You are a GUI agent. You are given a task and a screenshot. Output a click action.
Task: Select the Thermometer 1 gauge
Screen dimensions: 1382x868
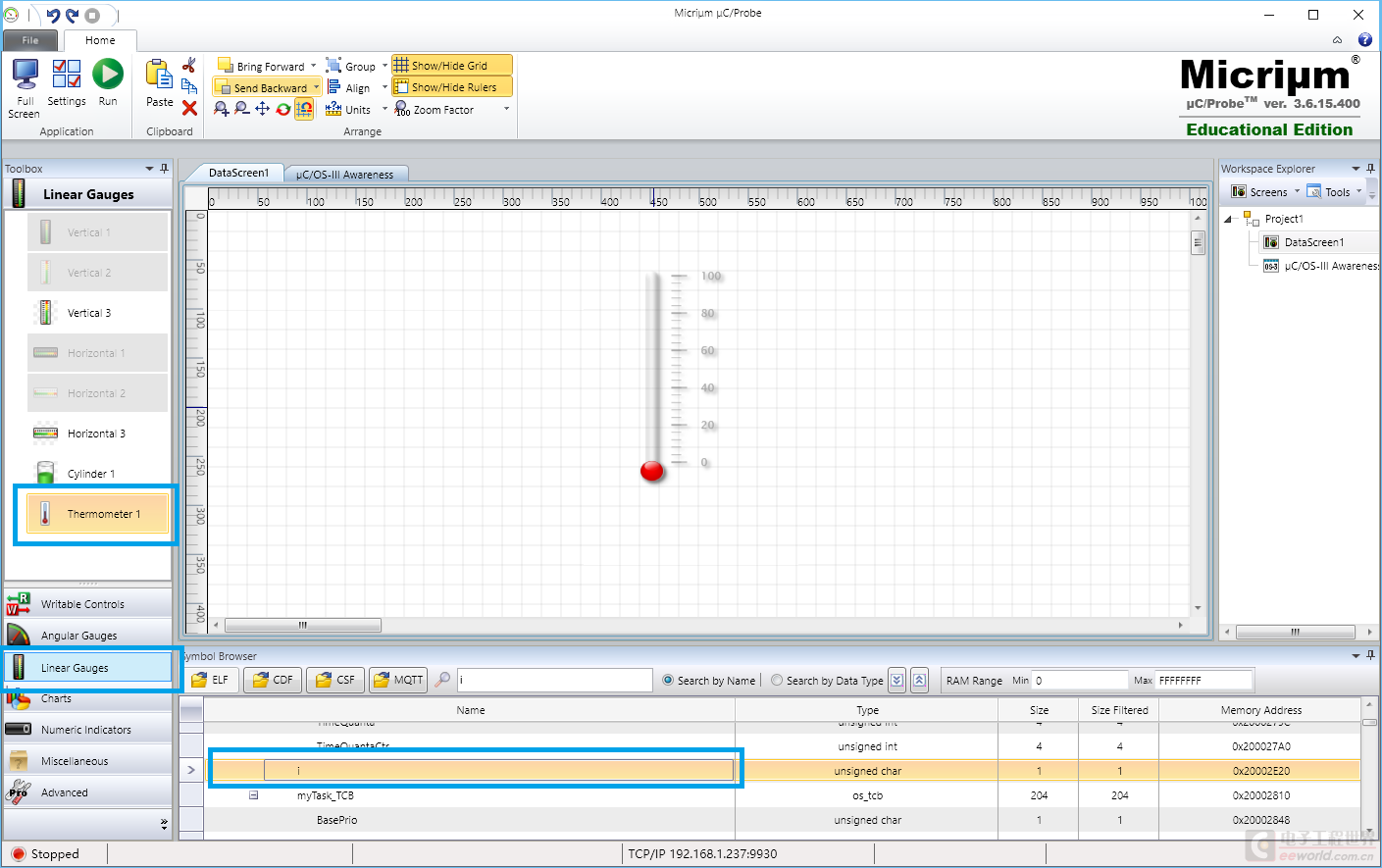point(97,514)
